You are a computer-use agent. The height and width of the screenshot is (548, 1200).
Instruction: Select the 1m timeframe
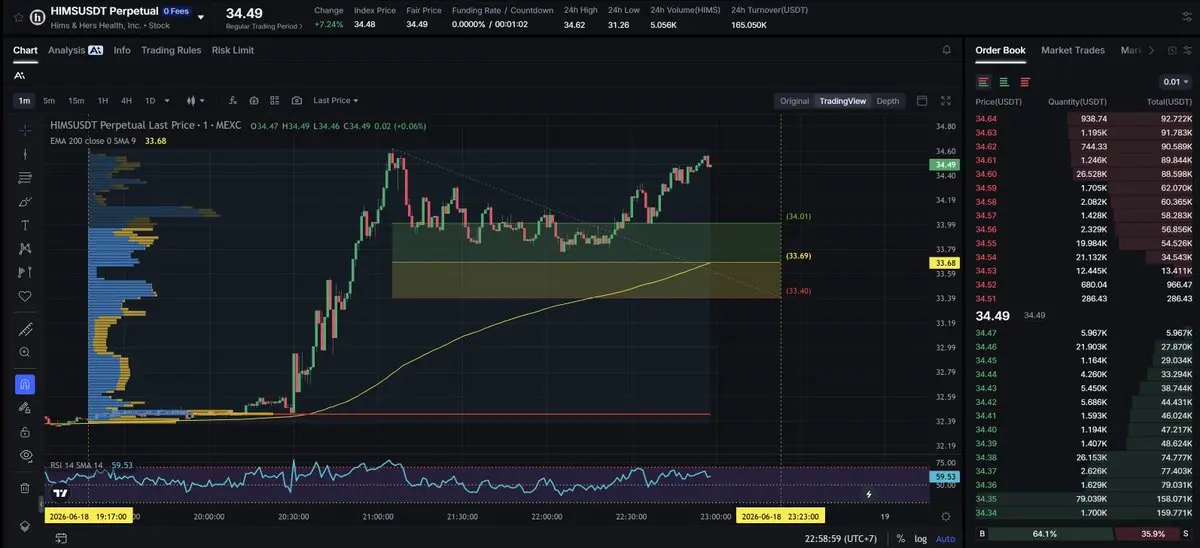click(25, 100)
